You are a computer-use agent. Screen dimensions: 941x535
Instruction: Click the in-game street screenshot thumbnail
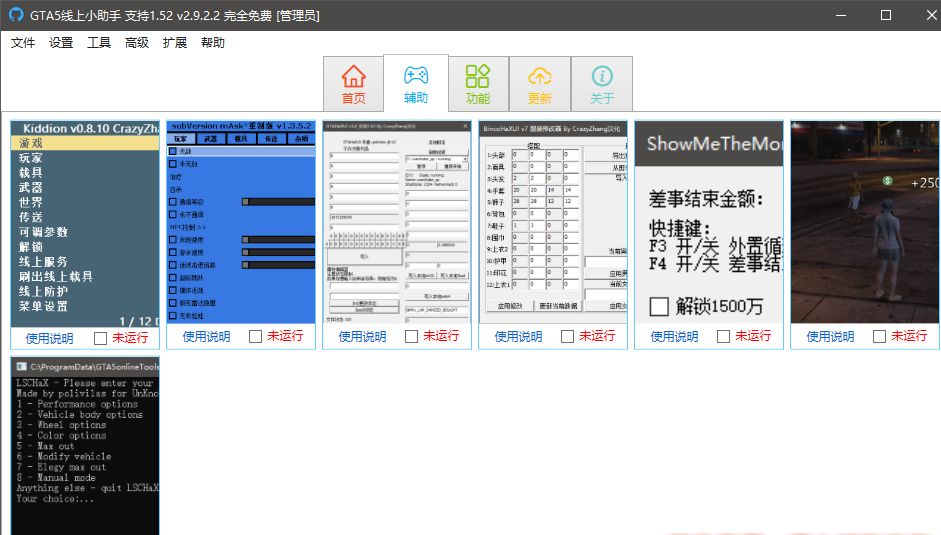coord(865,222)
